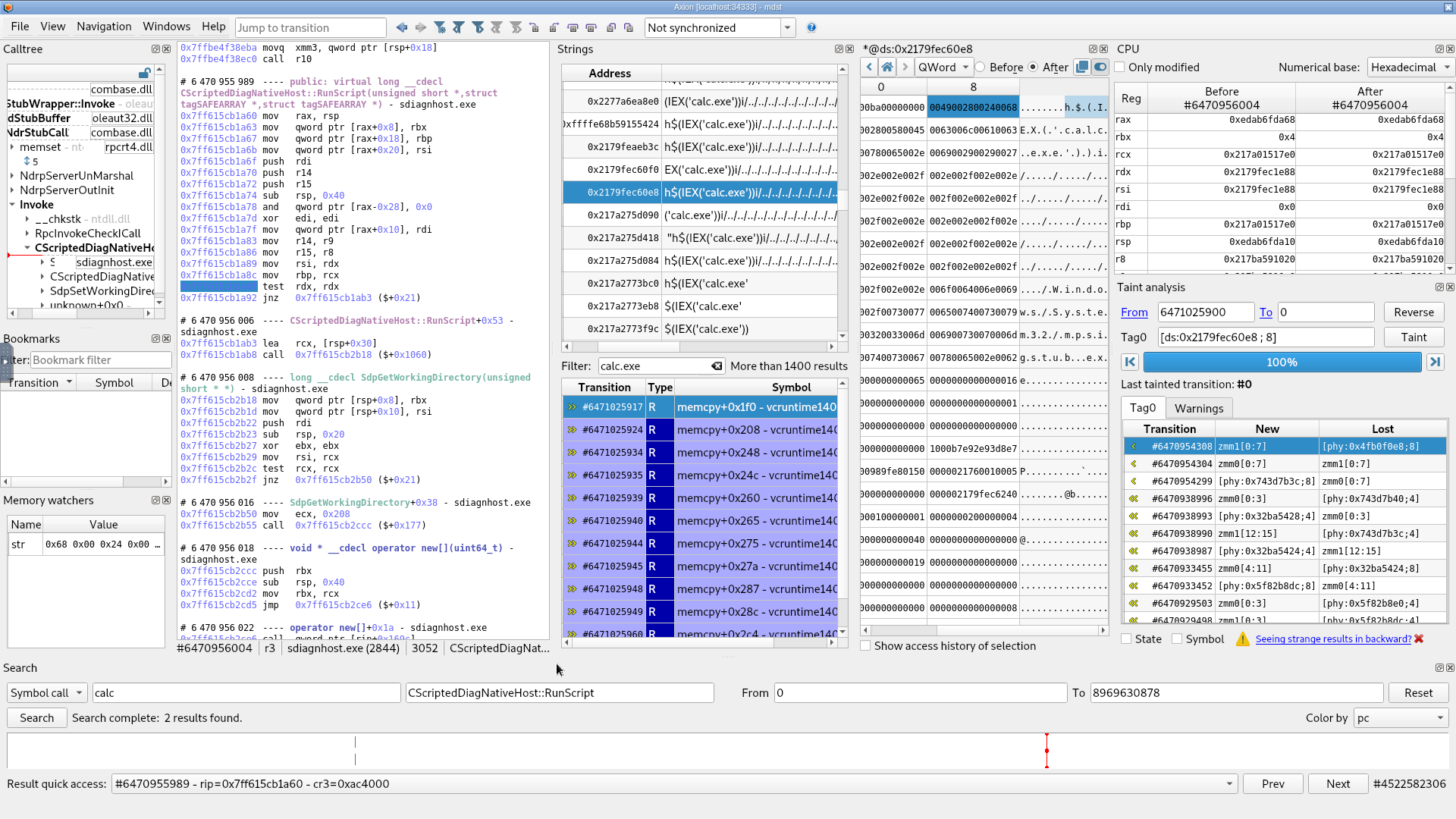Screen dimensions: 1456x819
Task: Jump to first taint transition icon
Action: click(x=1130, y=362)
